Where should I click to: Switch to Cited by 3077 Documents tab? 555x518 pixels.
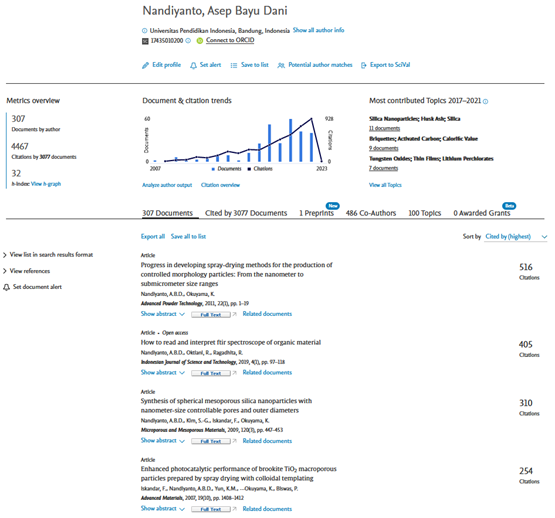(x=246, y=213)
